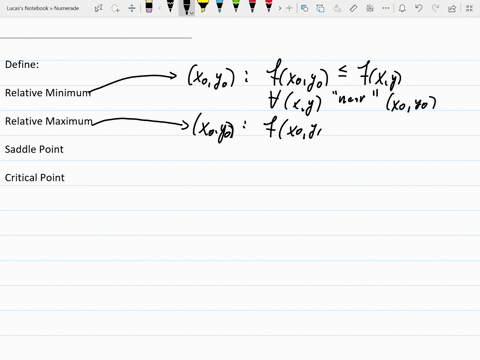Select the text typing/select objects tool
The width and height of the screenshot is (480, 360).
(x=99, y=8)
